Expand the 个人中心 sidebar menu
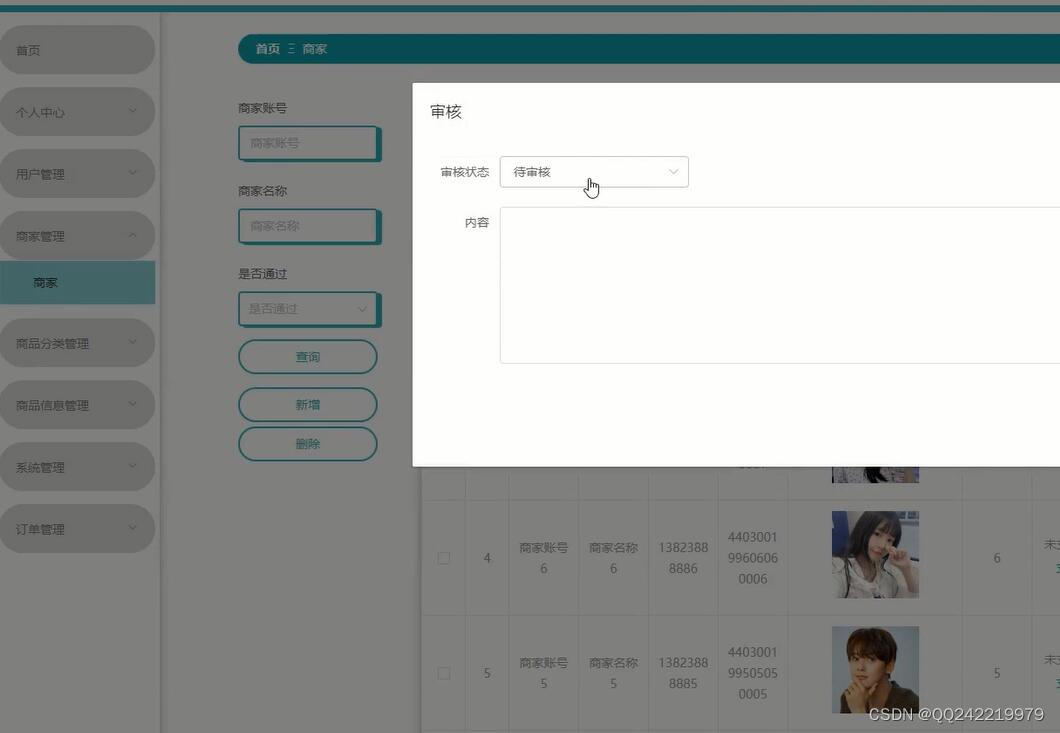This screenshot has height=733, width=1060. pos(78,111)
